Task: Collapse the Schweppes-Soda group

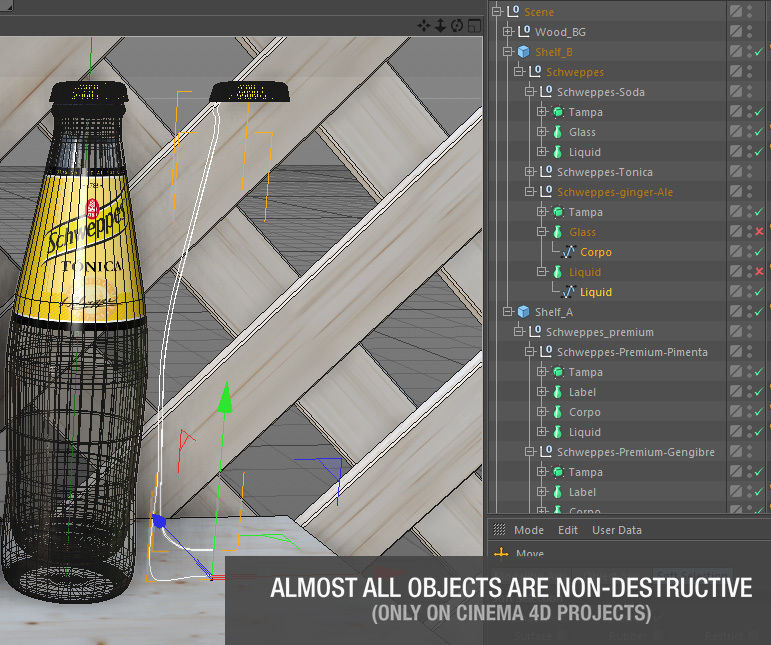Action: [x=530, y=91]
